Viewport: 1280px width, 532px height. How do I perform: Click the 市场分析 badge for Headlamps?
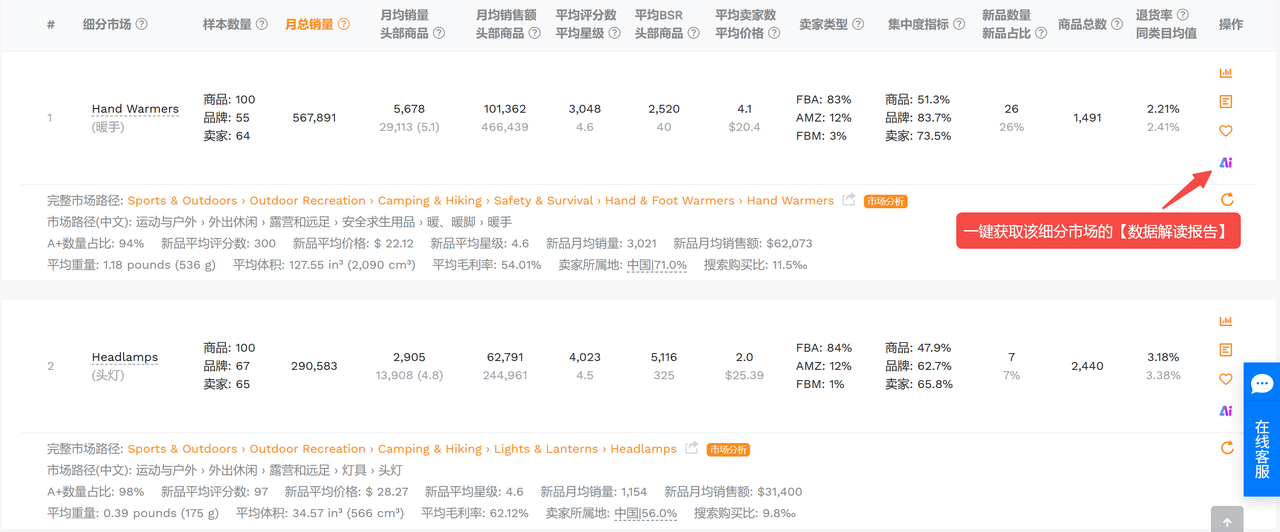click(728, 450)
